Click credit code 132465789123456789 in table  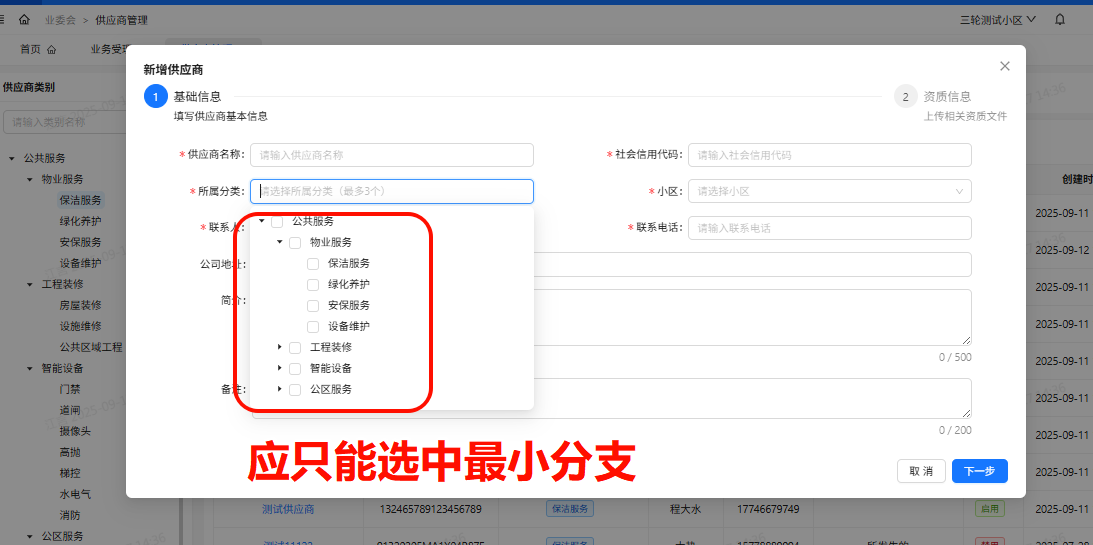click(430, 509)
